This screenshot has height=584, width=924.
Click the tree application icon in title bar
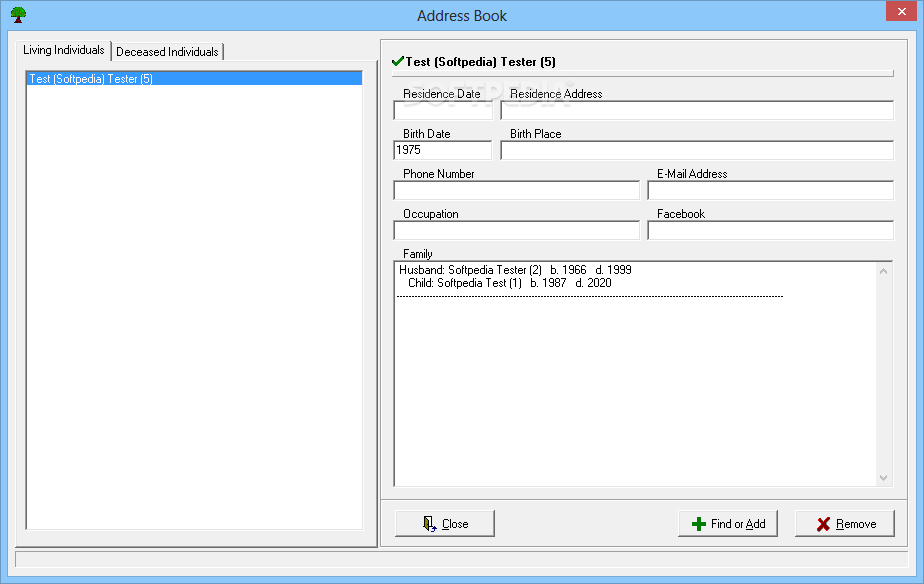coord(18,15)
